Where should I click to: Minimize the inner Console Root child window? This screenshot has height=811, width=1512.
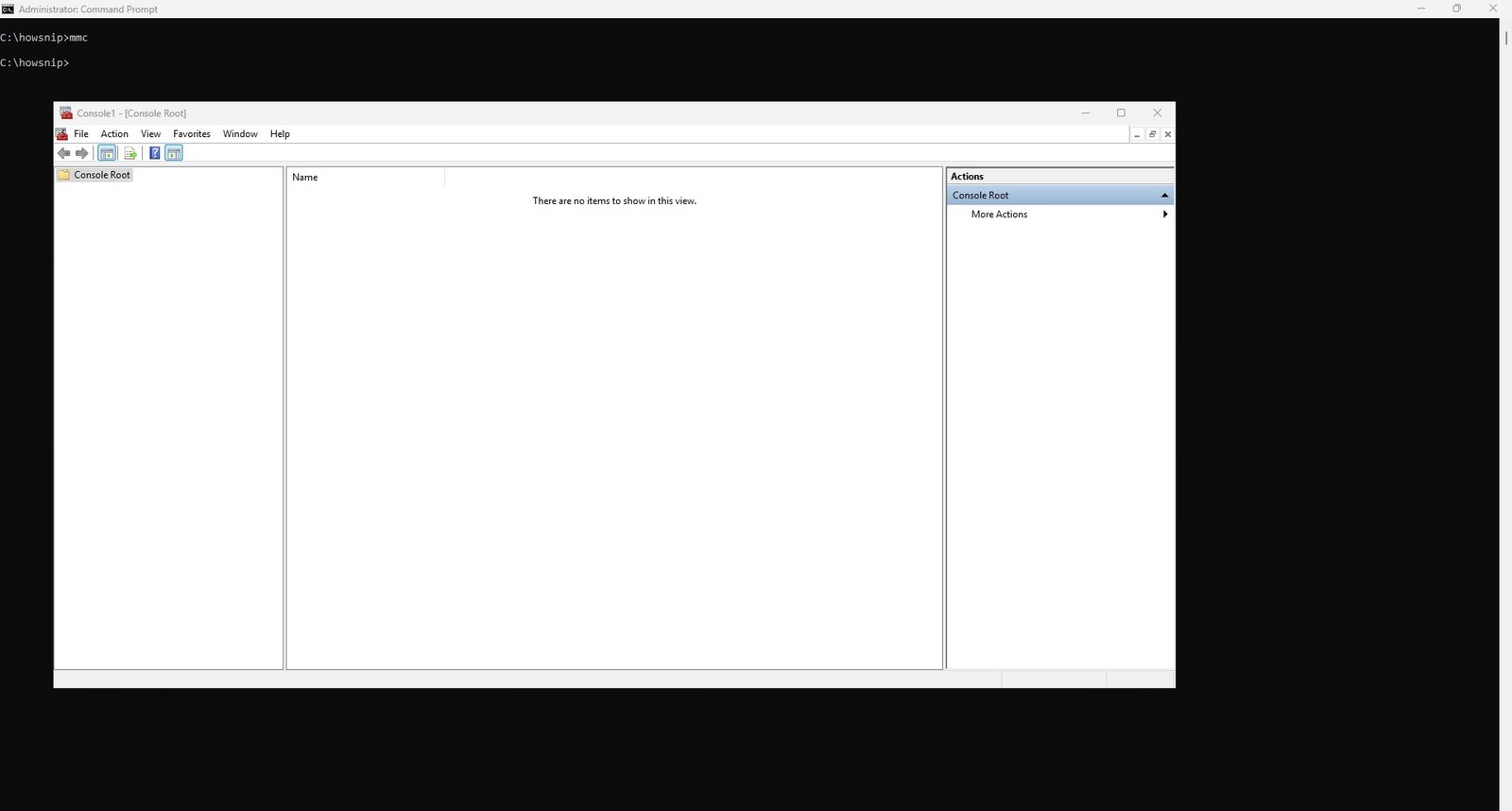1137,134
